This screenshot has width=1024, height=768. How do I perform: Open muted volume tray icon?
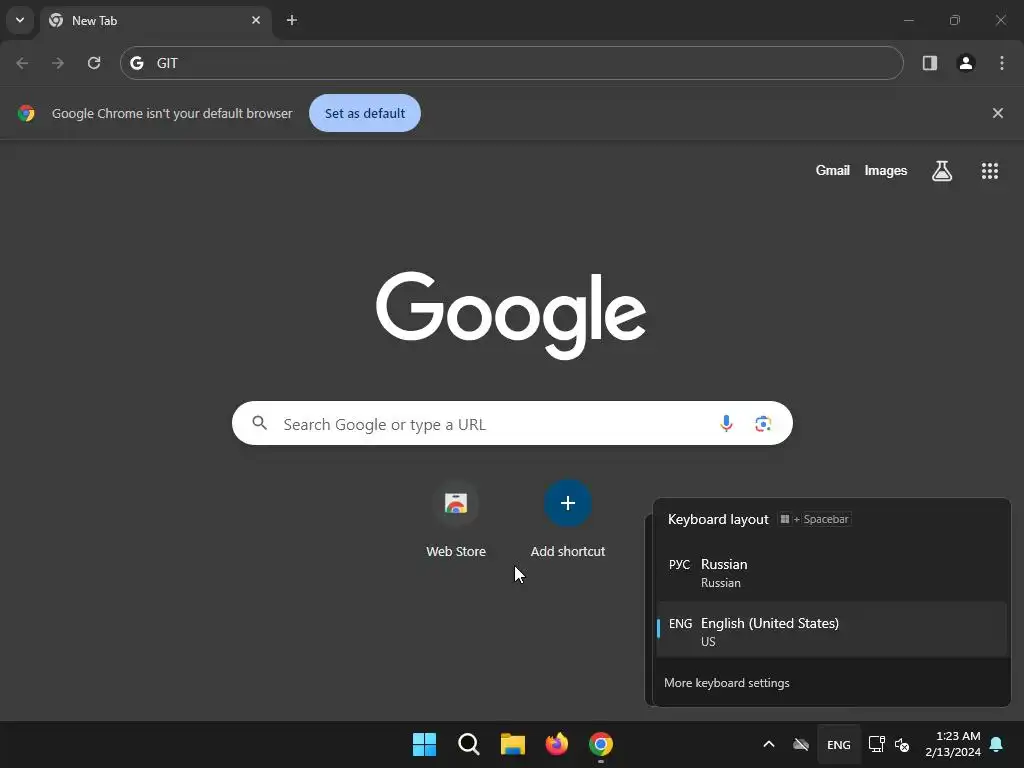click(902, 744)
